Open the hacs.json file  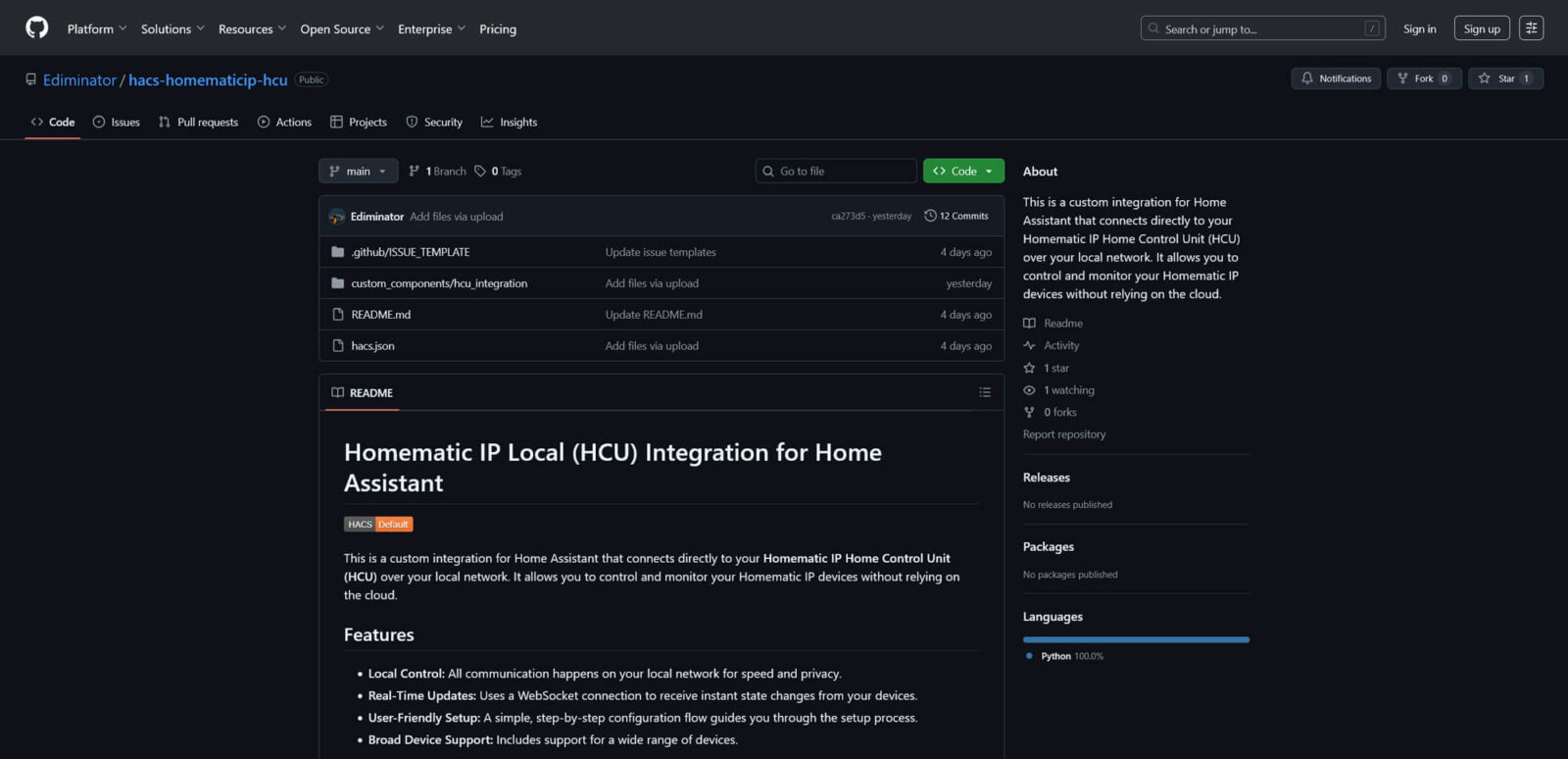[x=372, y=346]
